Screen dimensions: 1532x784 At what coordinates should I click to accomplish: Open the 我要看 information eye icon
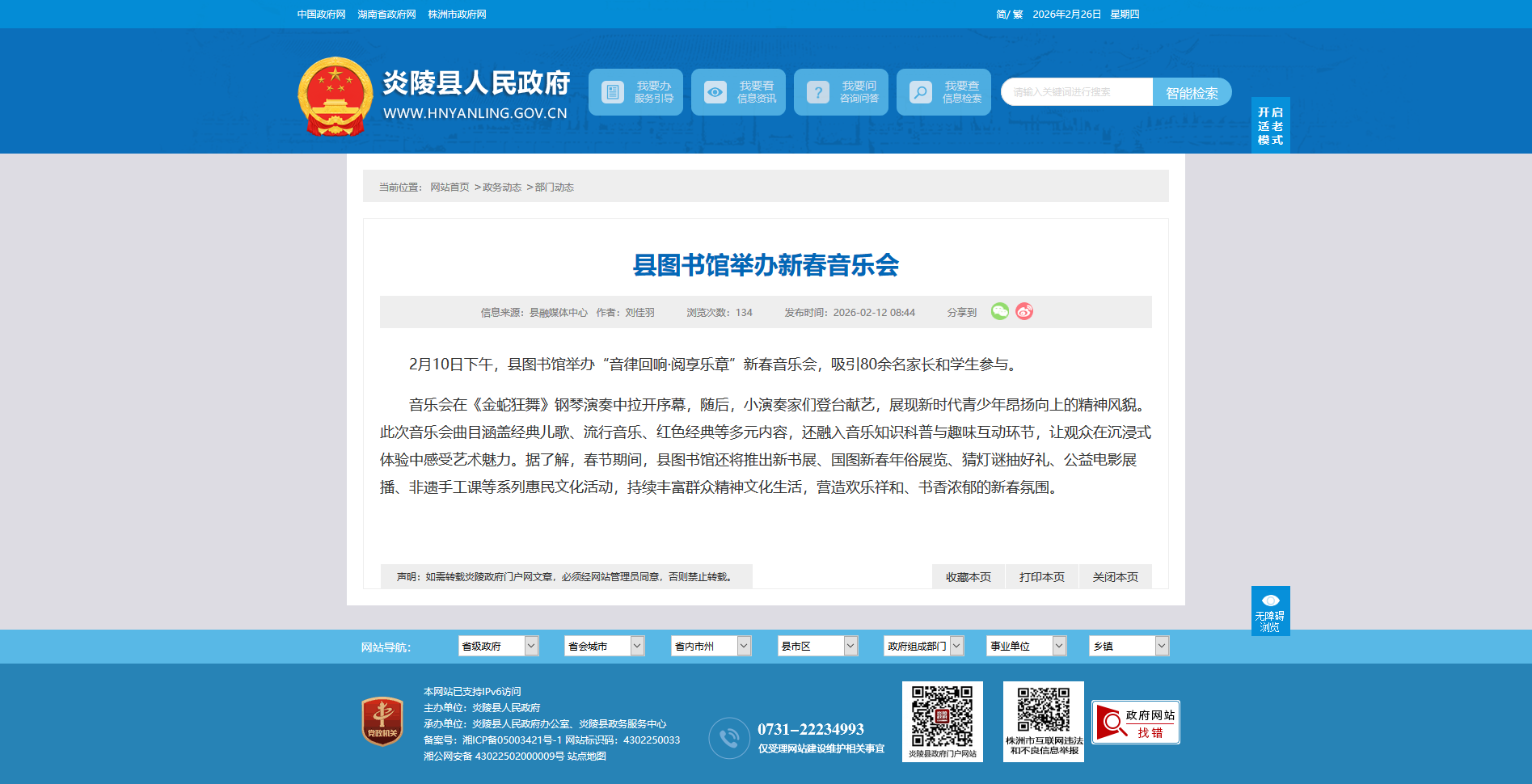[x=715, y=93]
